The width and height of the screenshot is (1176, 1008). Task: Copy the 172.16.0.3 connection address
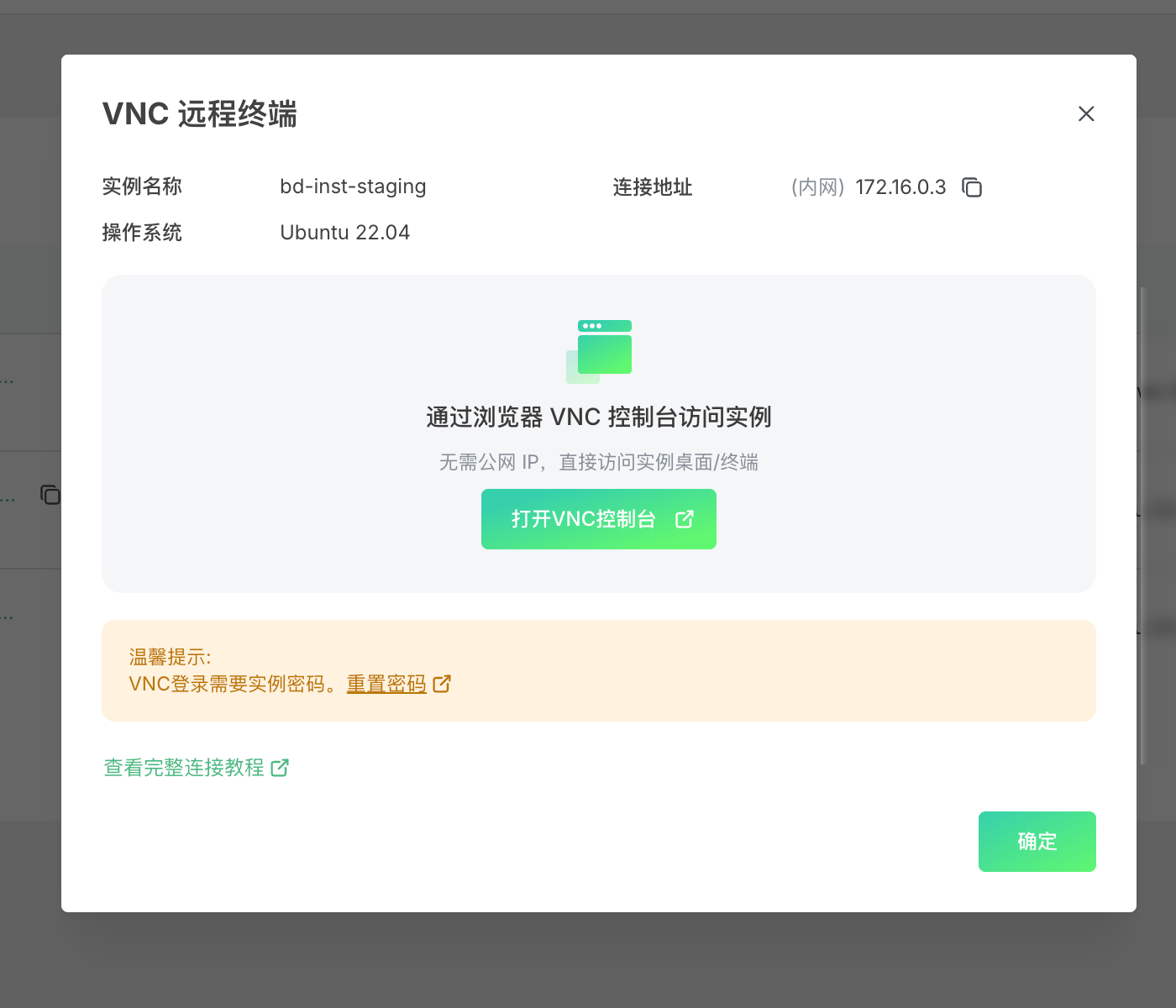click(x=972, y=187)
